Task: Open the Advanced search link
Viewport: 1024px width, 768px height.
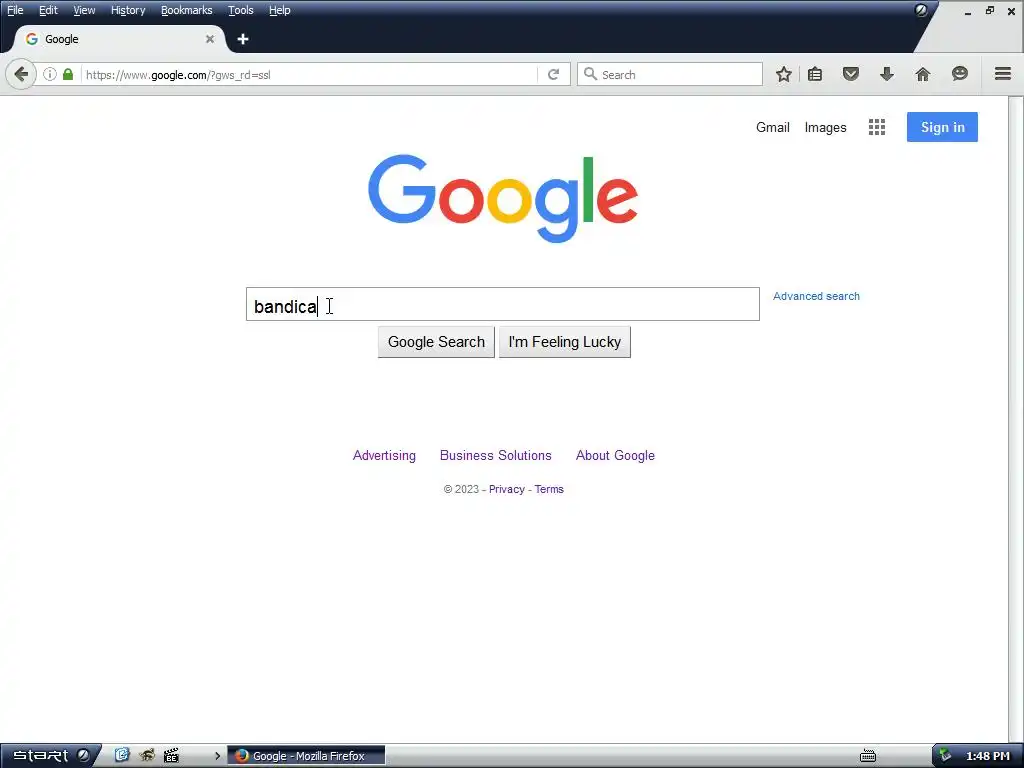Action: click(x=816, y=296)
